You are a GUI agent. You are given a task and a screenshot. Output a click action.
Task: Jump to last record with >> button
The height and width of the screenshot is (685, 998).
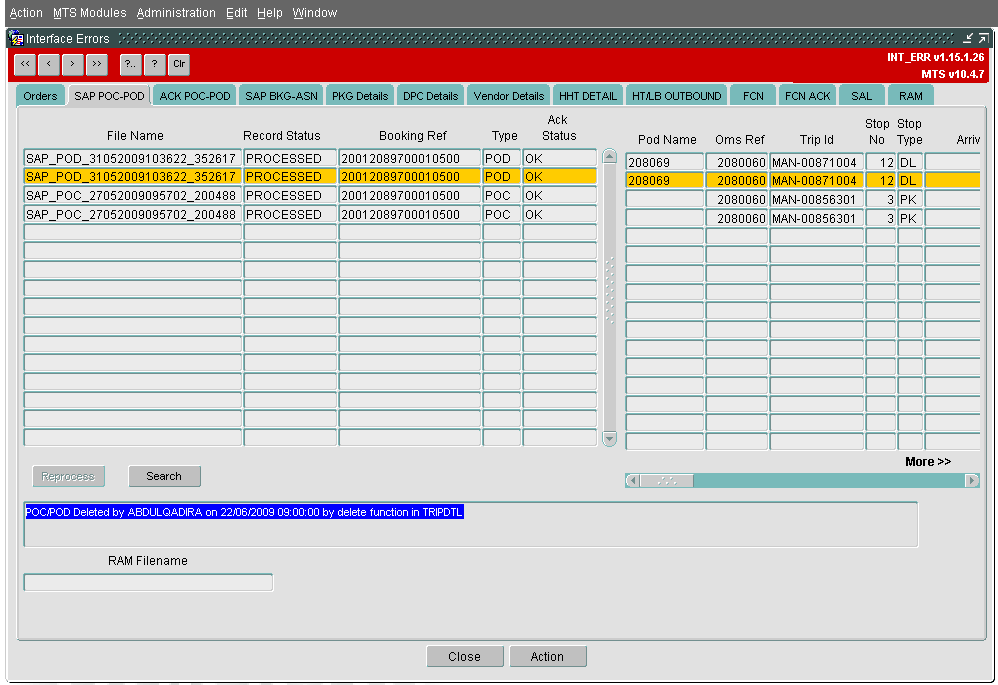point(97,64)
